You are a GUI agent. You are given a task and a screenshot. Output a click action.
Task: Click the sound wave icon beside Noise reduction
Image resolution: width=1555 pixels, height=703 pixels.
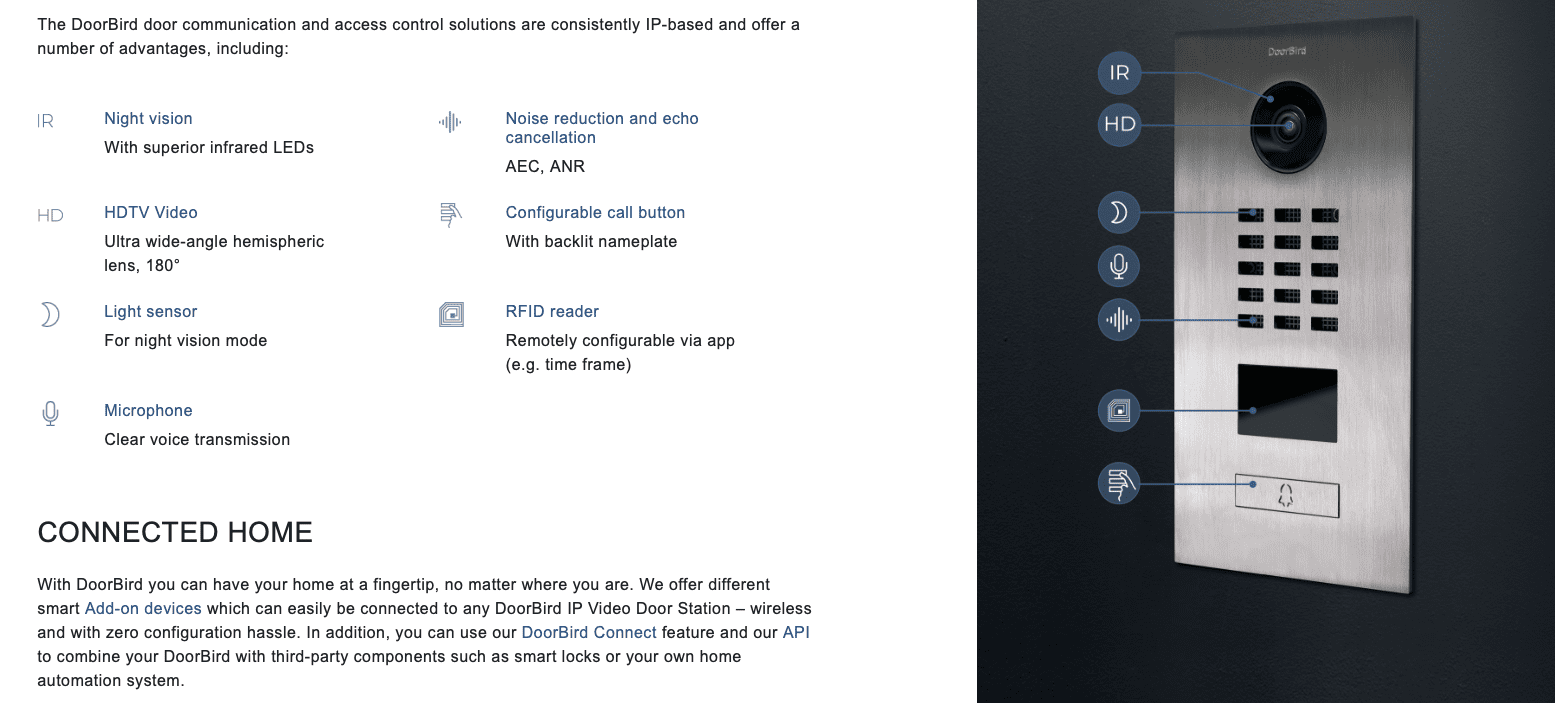pyautogui.click(x=450, y=122)
